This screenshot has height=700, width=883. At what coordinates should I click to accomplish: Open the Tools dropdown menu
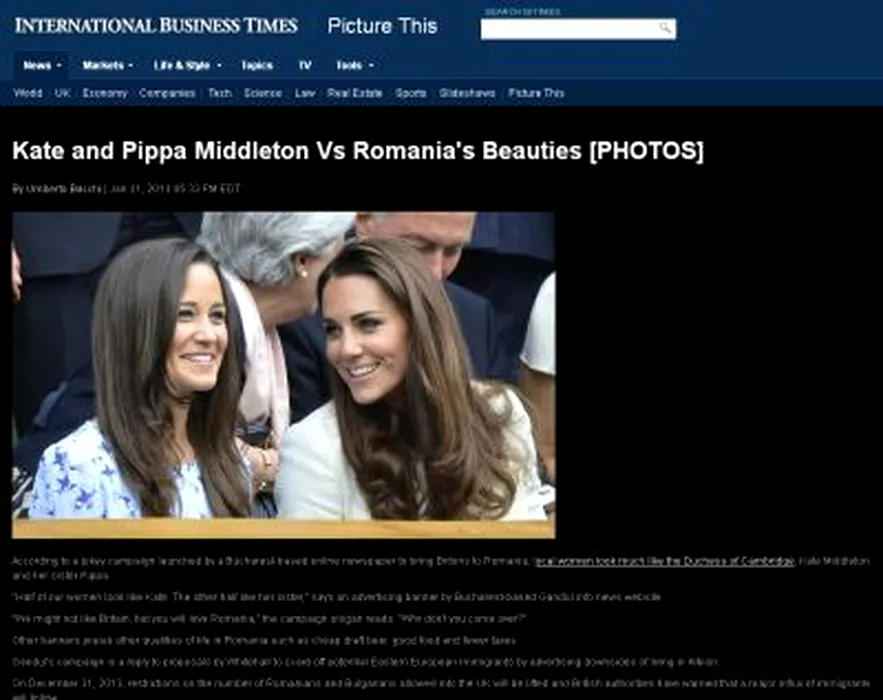click(x=354, y=65)
